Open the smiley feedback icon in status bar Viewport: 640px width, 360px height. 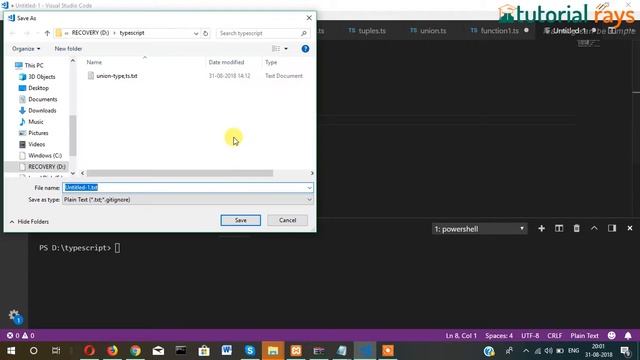tap(611, 336)
